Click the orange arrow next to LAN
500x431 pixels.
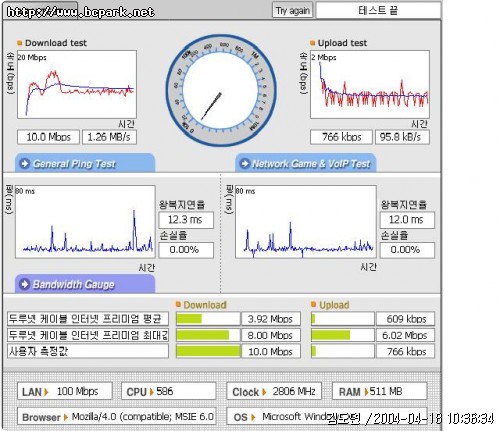(46, 392)
